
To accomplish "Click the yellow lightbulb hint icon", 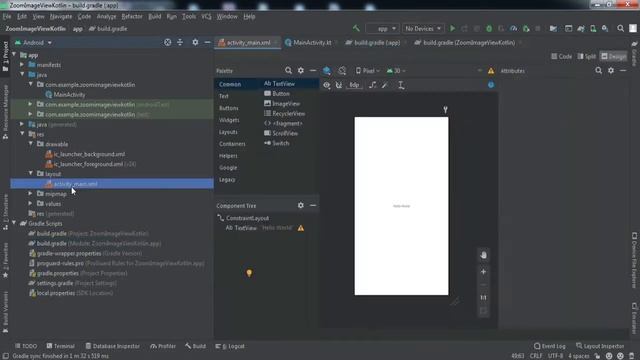I will point(249,273).
